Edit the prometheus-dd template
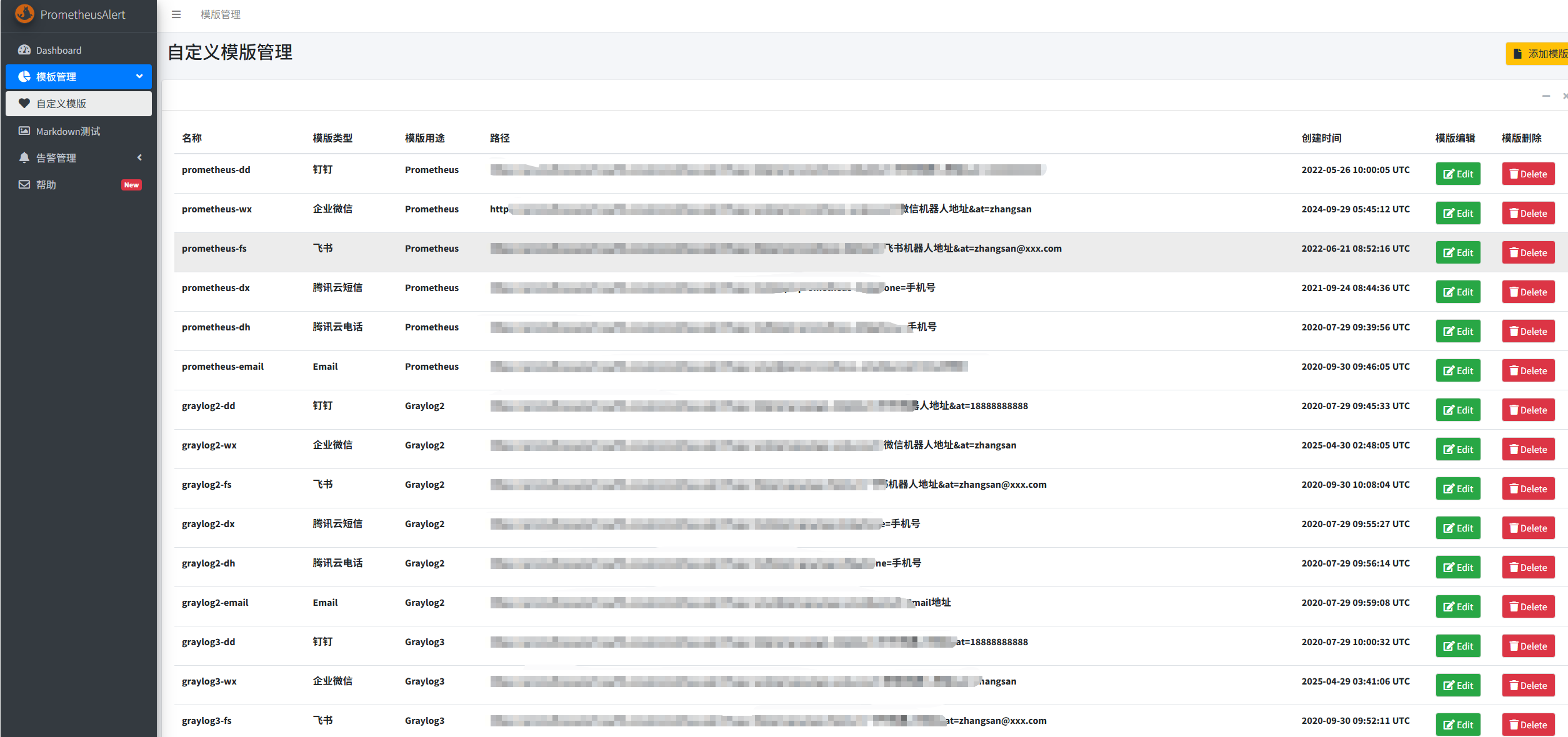Screen dimensions: 1568x737 tap(1458, 174)
